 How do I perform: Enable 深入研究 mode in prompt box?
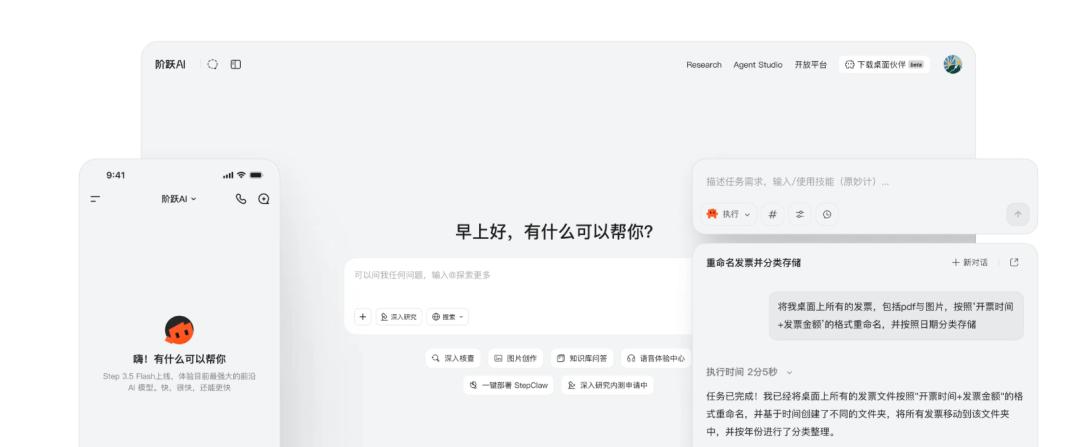point(399,317)
